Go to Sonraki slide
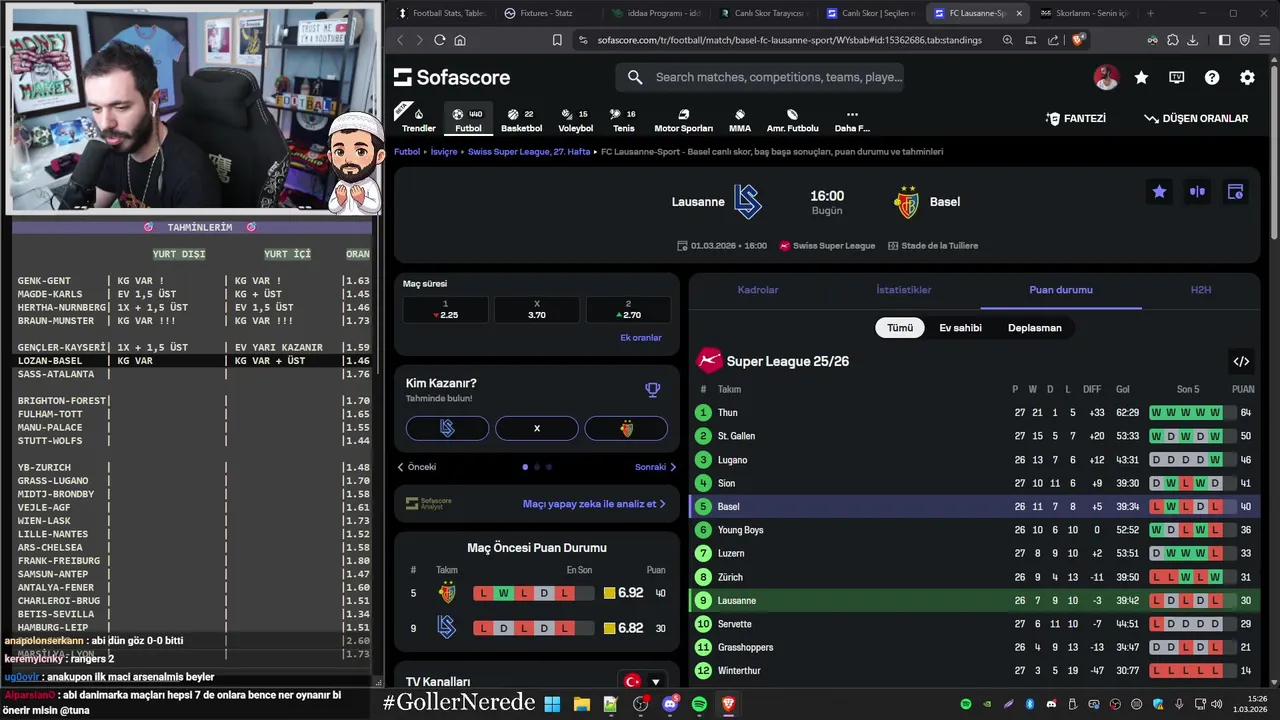Viewport: 1280px width, 720px height. (656, 467)
